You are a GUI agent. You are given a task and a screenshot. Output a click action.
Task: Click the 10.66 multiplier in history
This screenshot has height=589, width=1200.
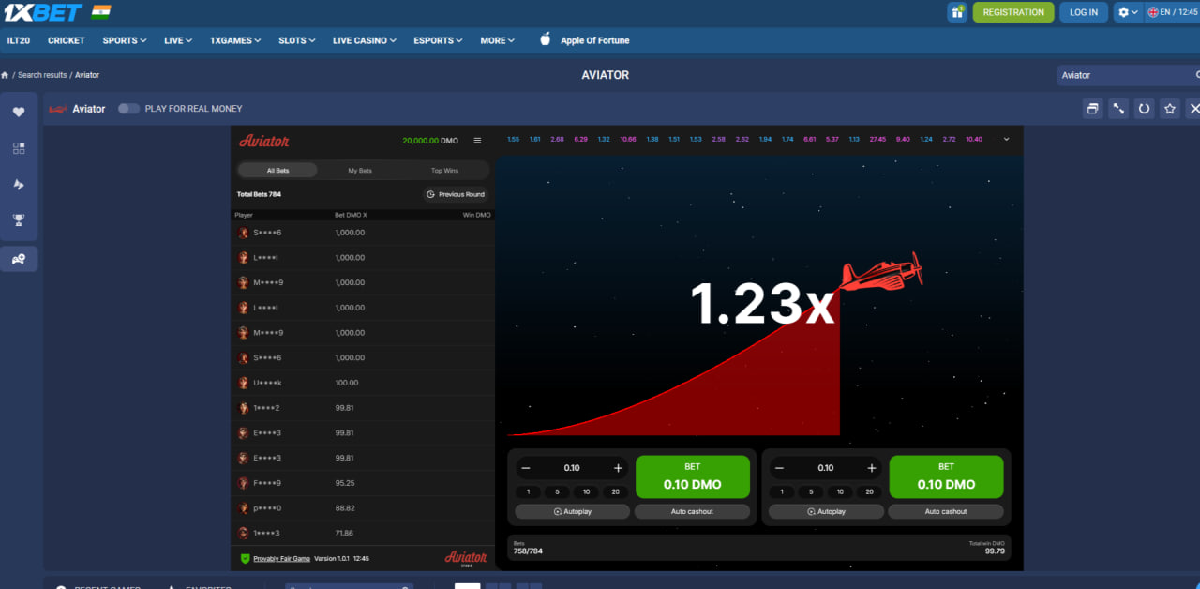pos(629,140)
